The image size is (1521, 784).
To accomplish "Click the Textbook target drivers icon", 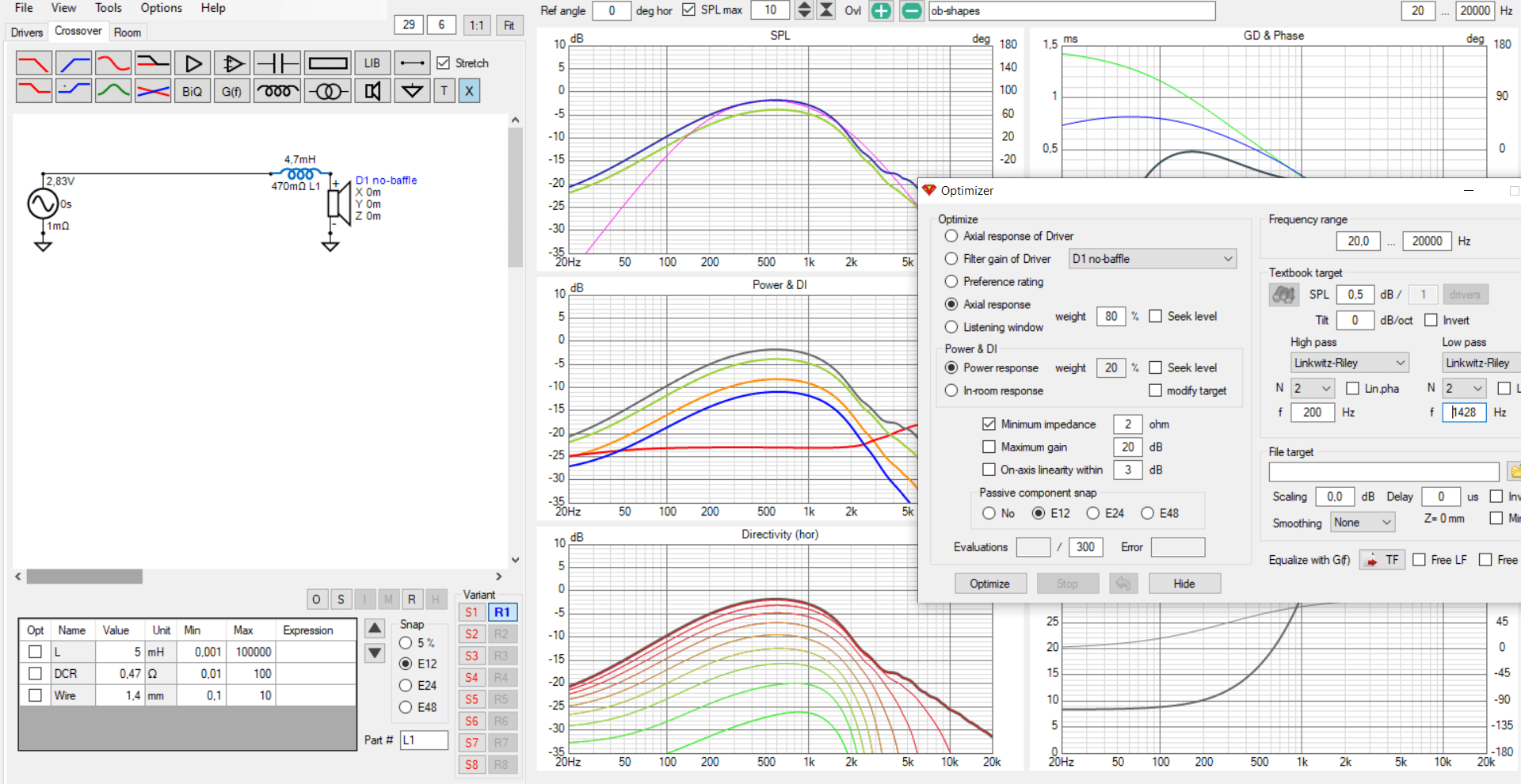I will [1283, 295].
